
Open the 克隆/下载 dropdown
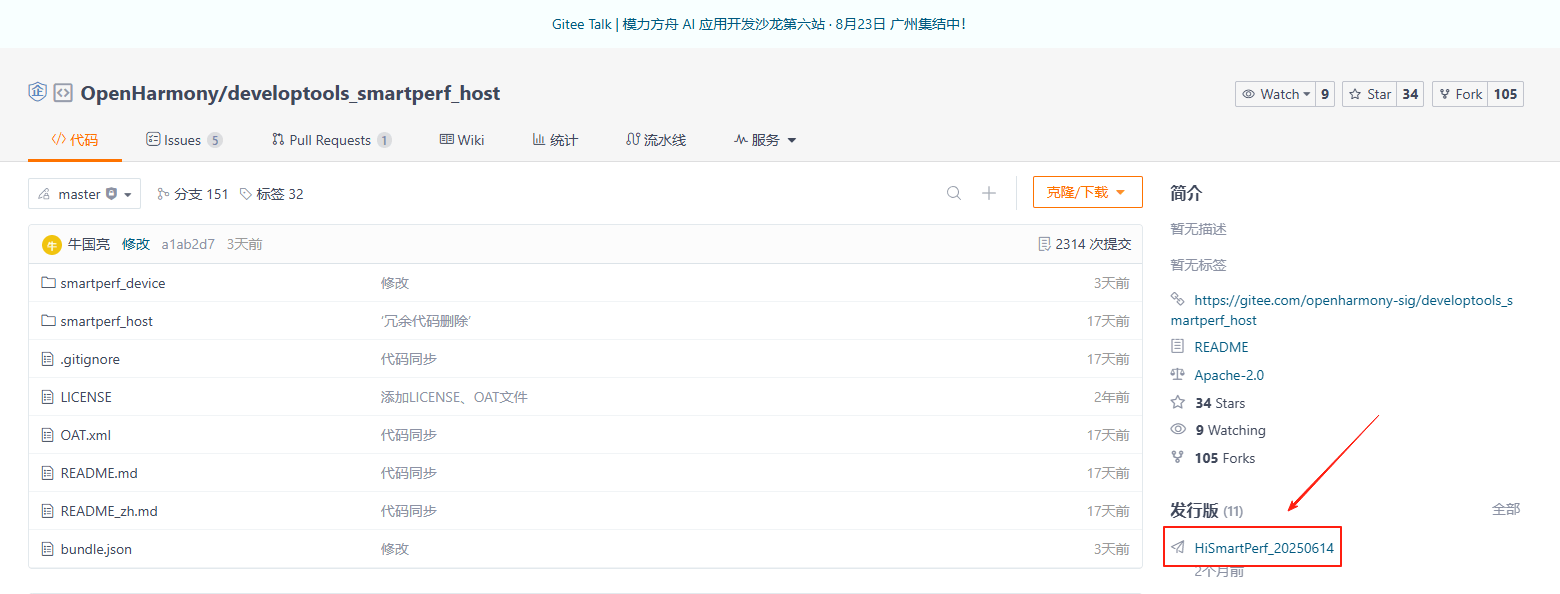[1087, 192]
